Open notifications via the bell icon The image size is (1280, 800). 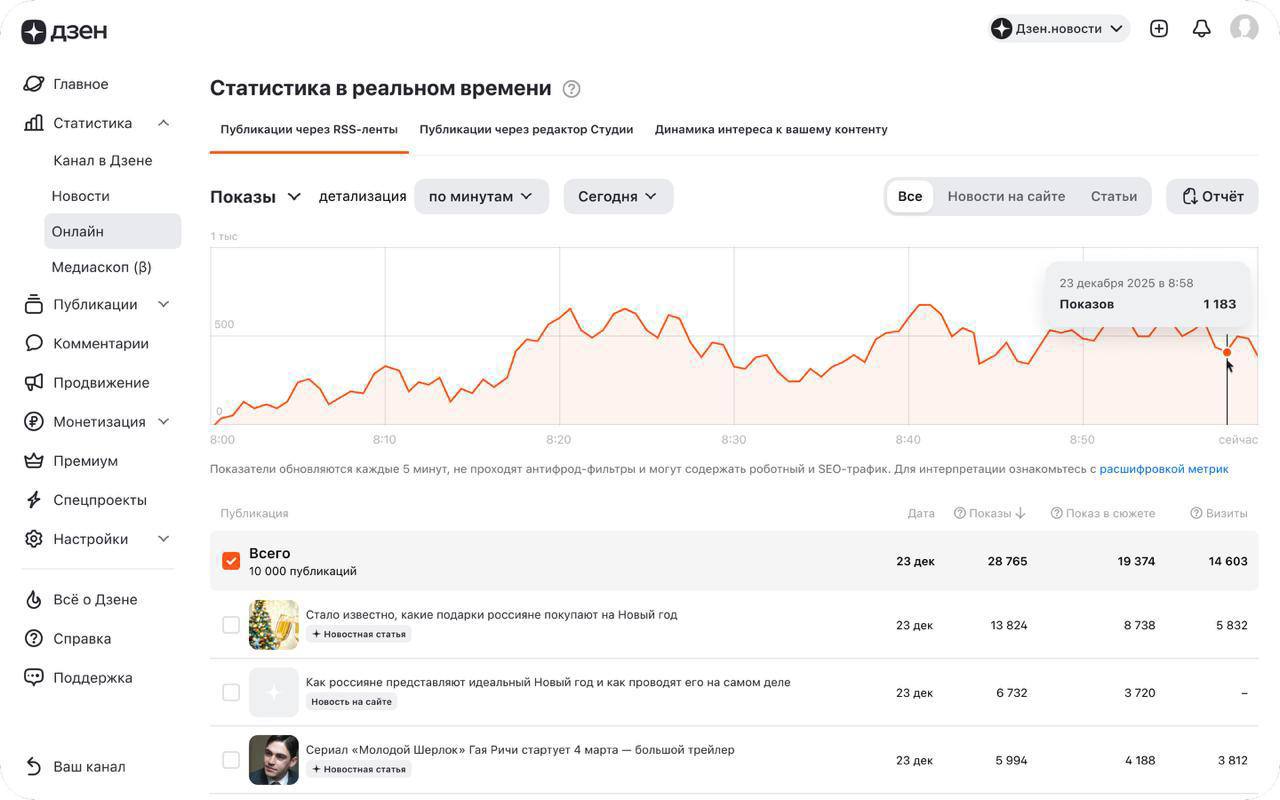1201,28
